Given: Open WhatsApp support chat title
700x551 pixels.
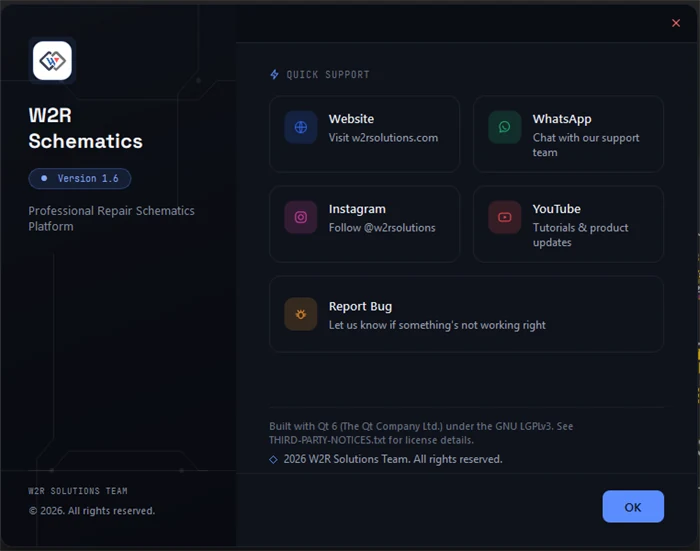Looking at the screenshot, I should tap(562, 119).
